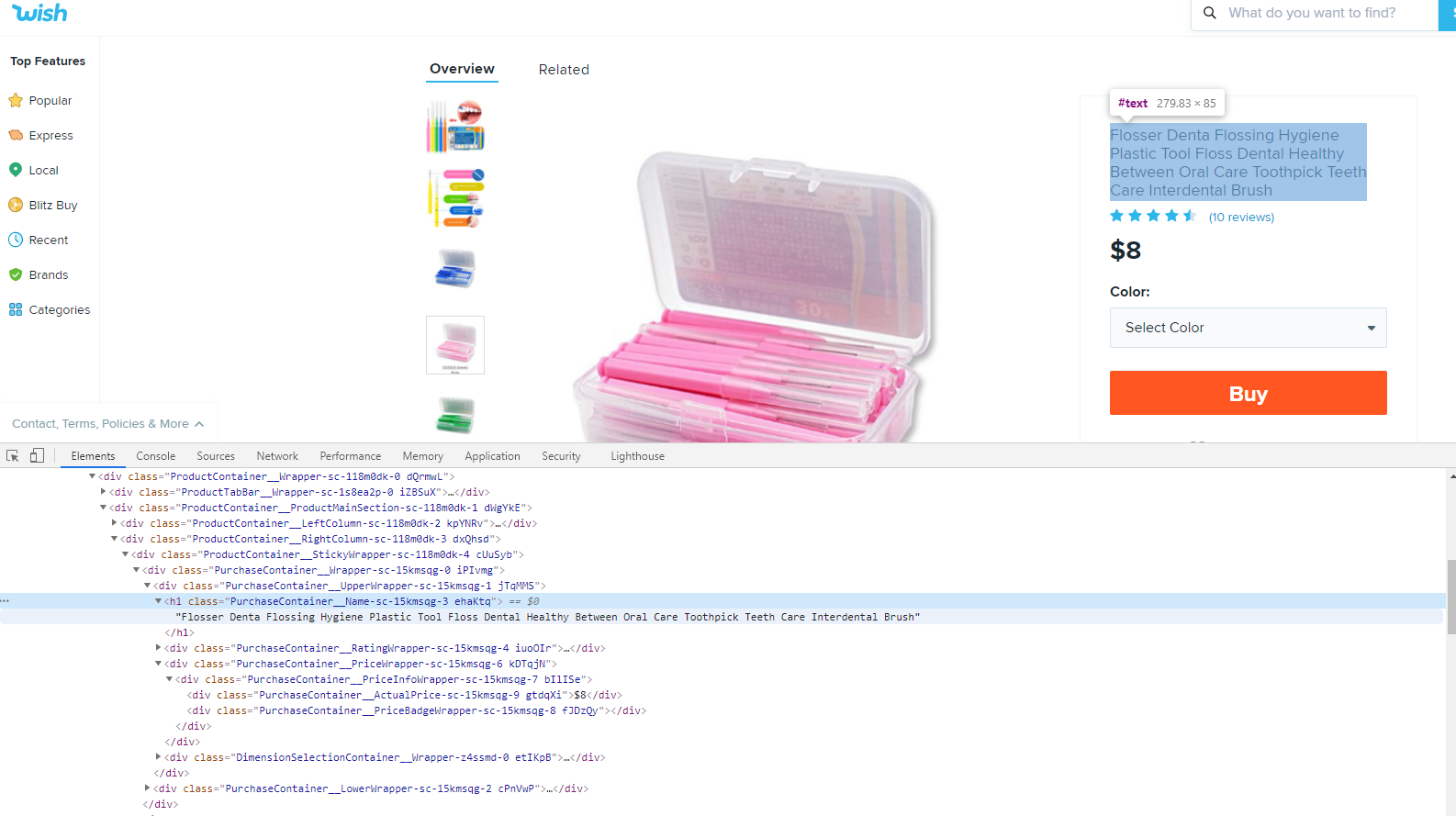Expand Contact, Terms, Policies & More
Image resolution: width=1456 pixels, height=816 pixels.
(x=108, y=423)
